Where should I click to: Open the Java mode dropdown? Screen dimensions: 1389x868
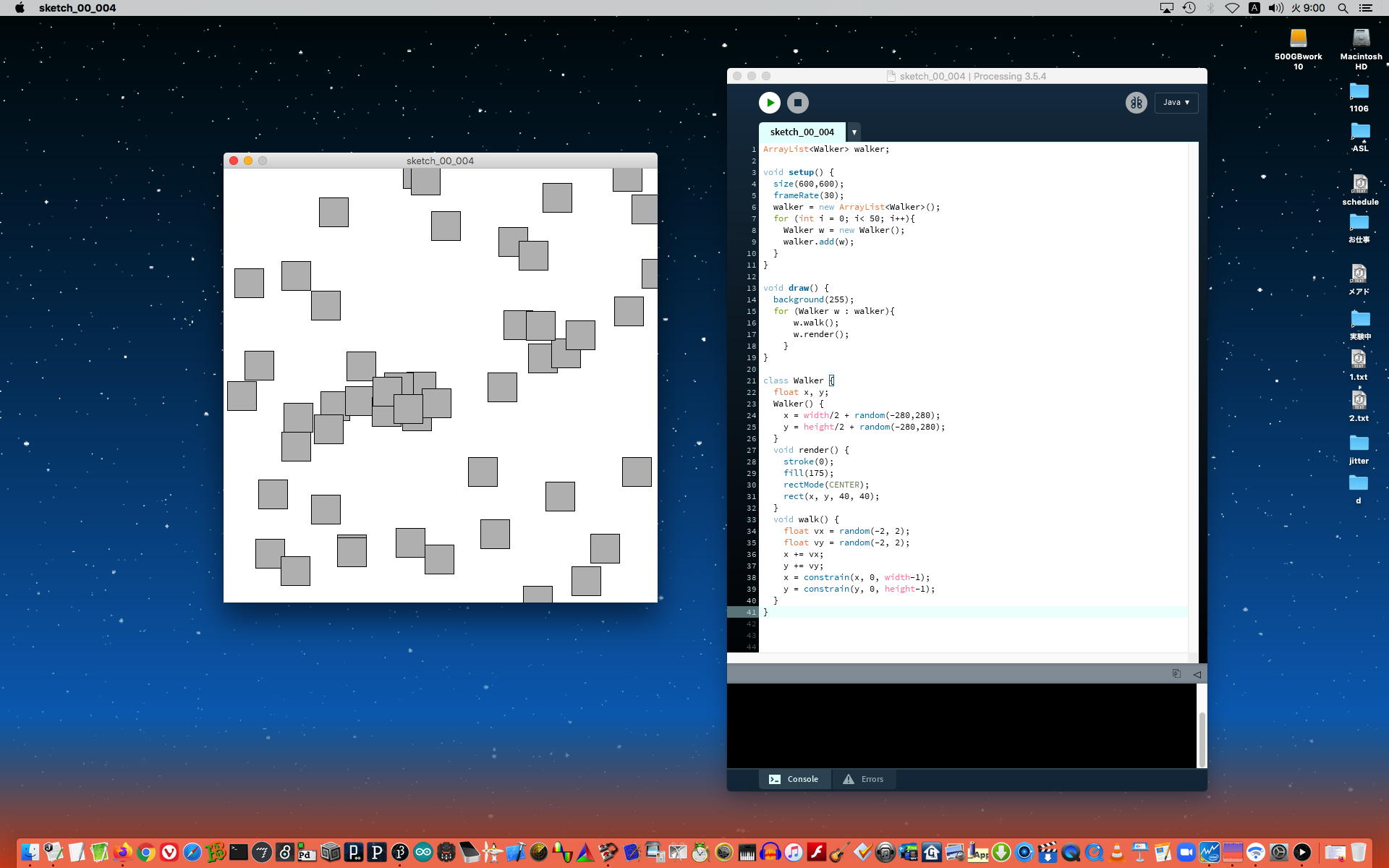tap(1176, 103)
